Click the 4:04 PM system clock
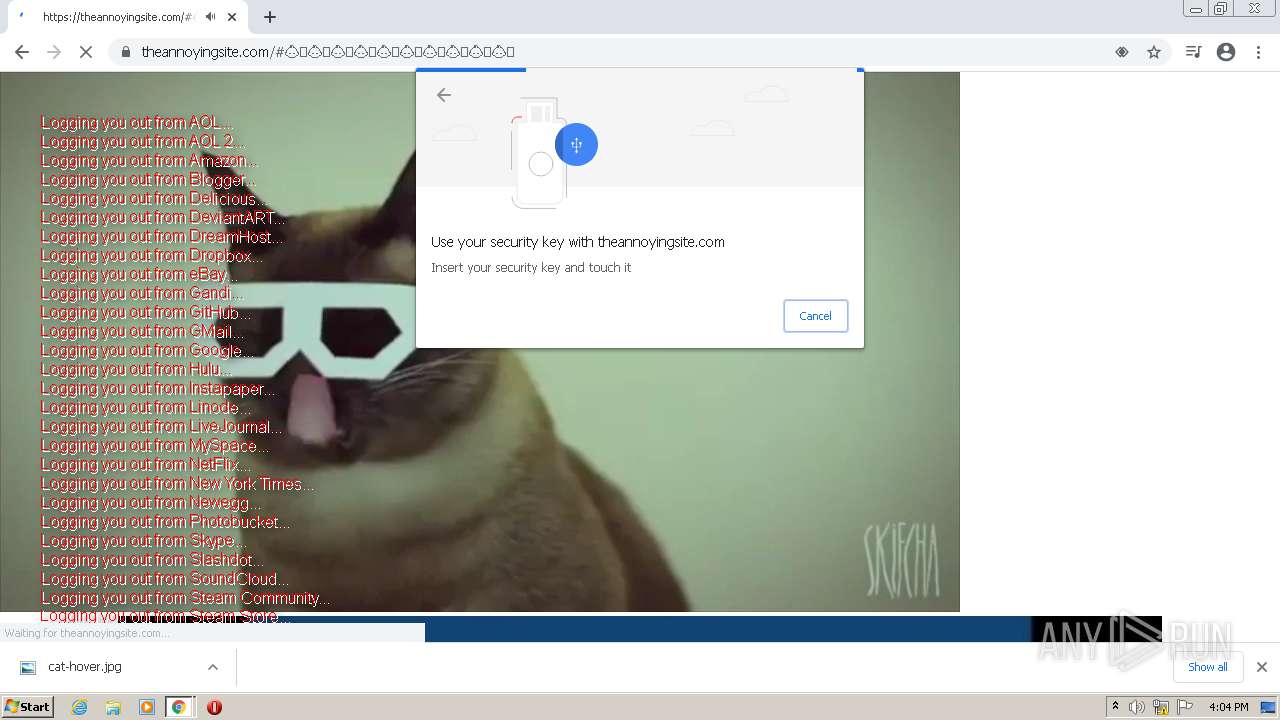This screenshot has height=720, width=1280. (x=1228, y=707)
